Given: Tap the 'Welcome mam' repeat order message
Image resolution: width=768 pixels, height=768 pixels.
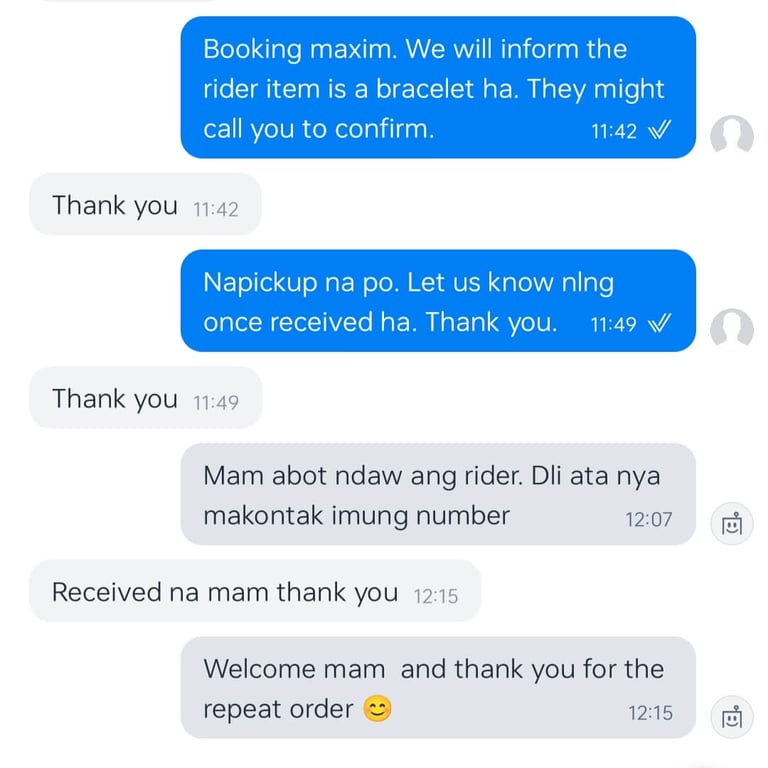Looking at the screenshot, I should click(x=438, y=688).
